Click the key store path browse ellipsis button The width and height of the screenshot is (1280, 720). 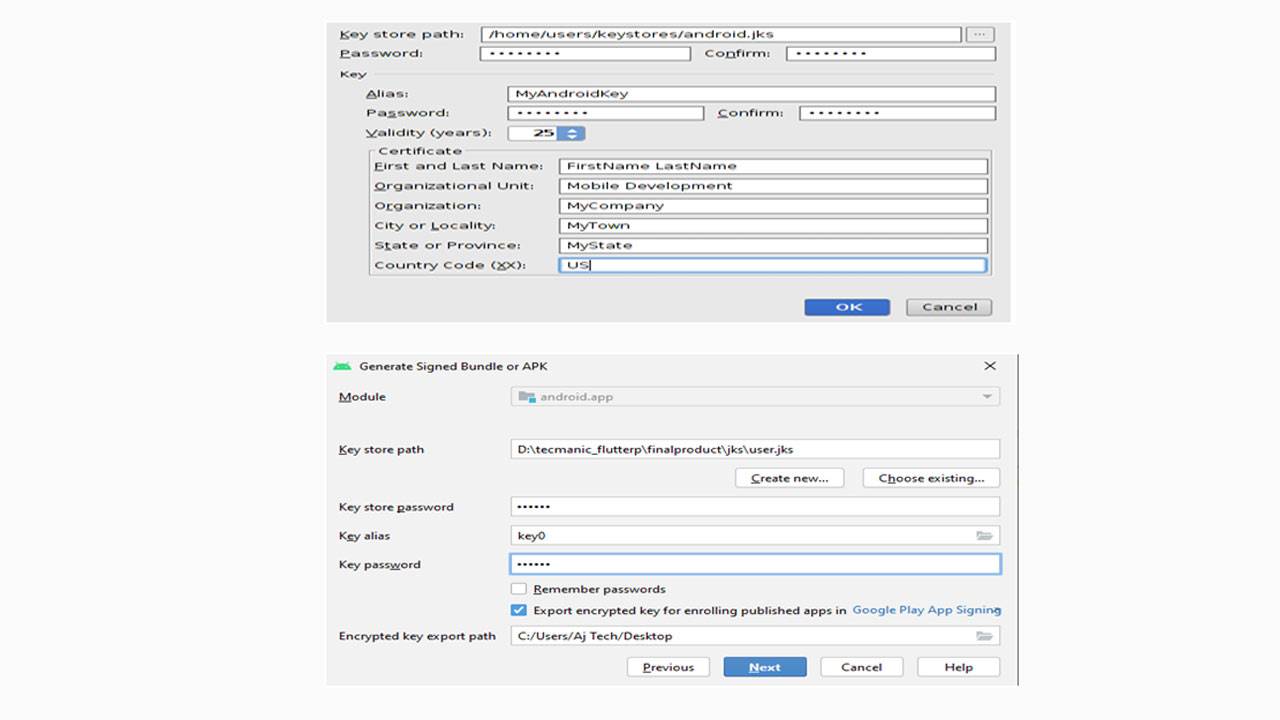click(x=980, y=34)
